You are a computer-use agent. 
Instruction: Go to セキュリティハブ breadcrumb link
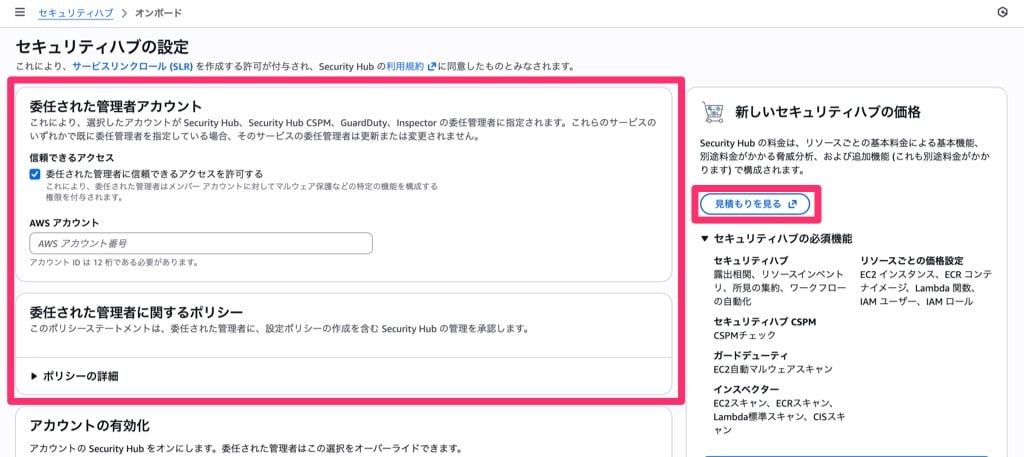coord(75,13)
